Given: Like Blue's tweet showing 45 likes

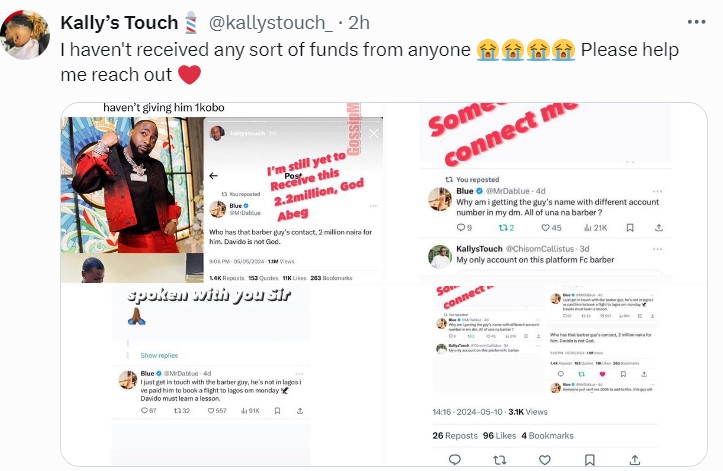Looking at the screenshot, I should (551, 227).
